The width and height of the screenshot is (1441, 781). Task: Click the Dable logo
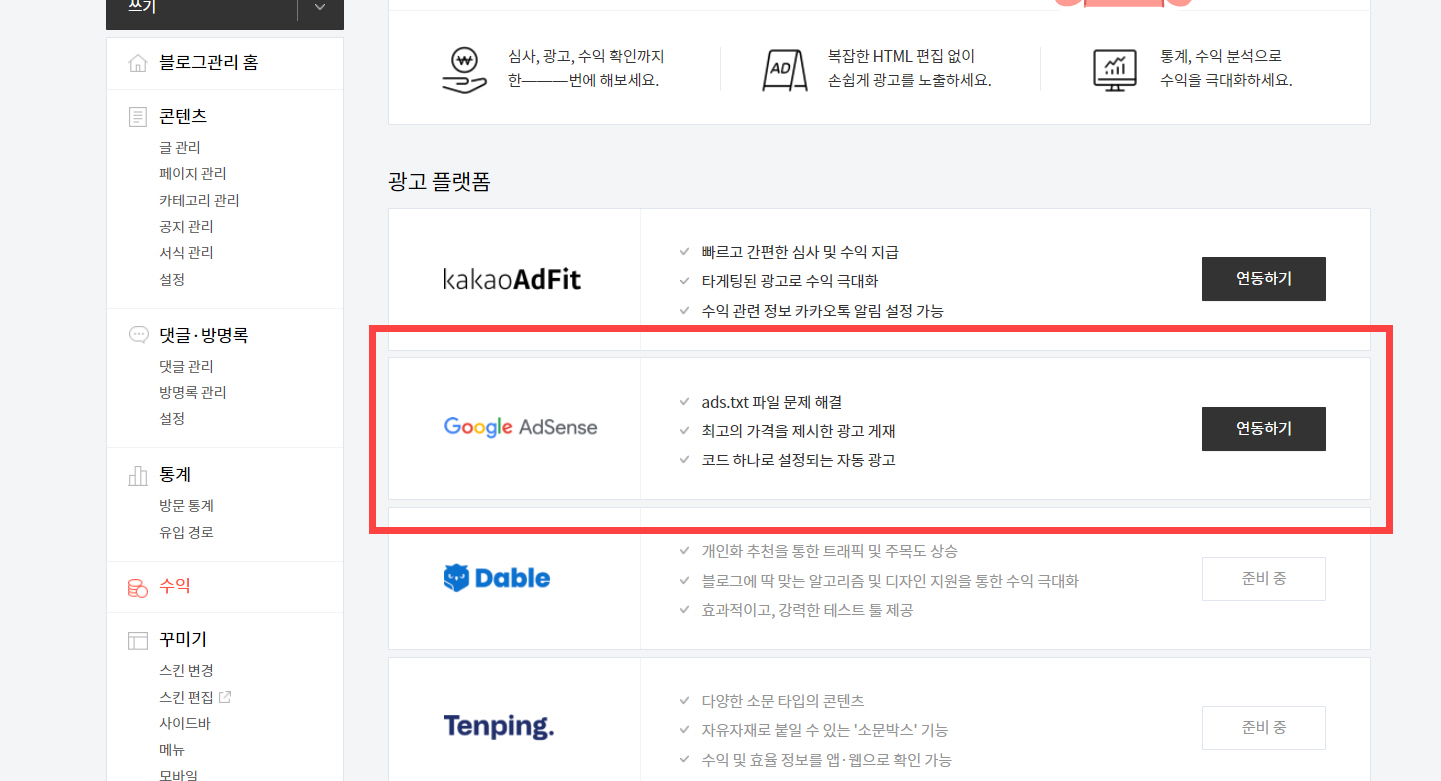(497, 578)
